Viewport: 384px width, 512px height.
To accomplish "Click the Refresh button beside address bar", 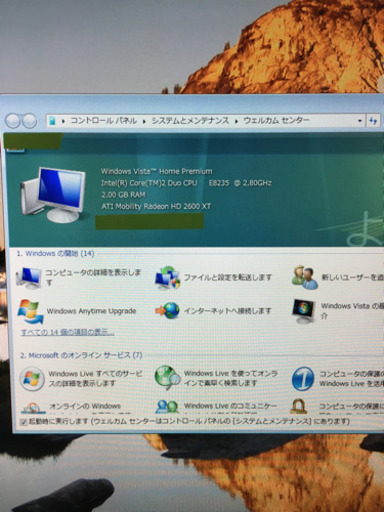I will [x=373, y=121].
